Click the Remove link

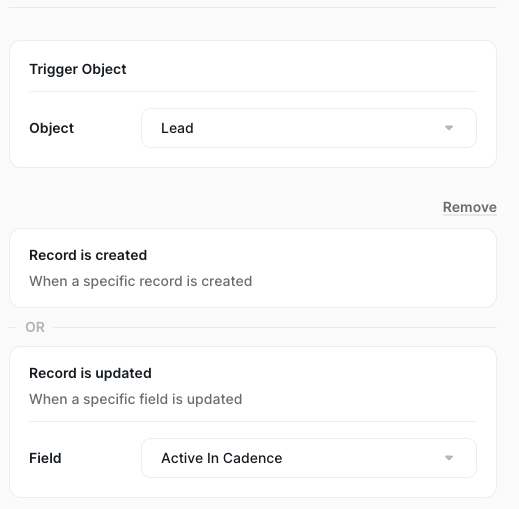click(470, 207)
